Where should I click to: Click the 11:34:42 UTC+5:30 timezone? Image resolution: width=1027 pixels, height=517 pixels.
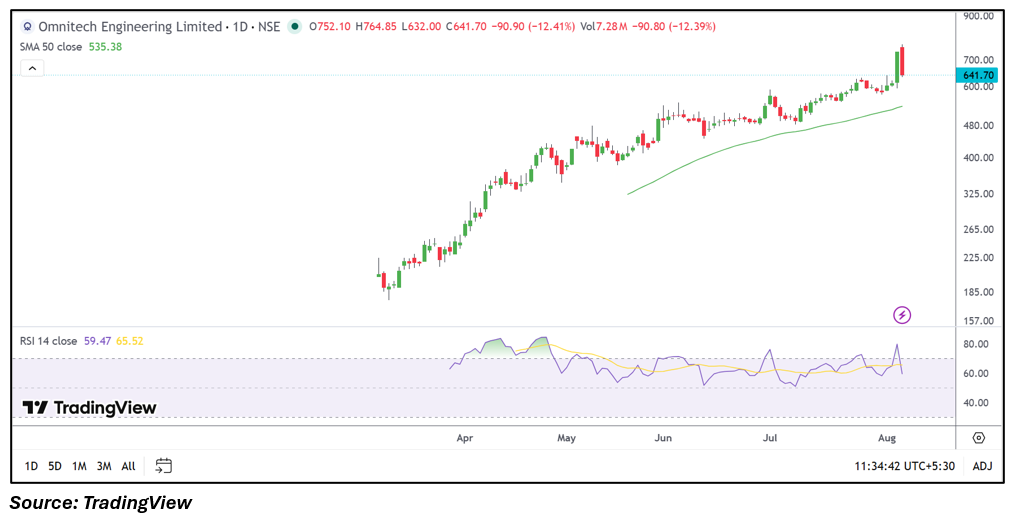click(905, 467)
